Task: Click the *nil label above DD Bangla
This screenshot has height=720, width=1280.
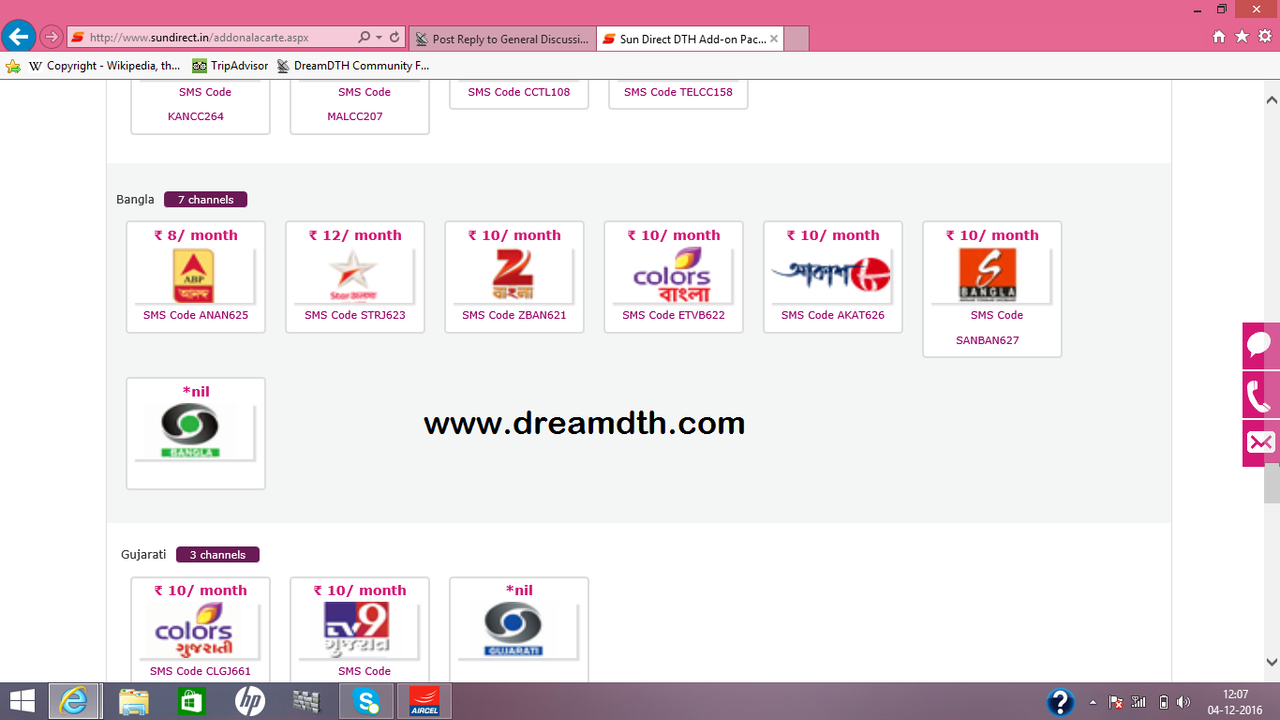Action: (196, 392)
